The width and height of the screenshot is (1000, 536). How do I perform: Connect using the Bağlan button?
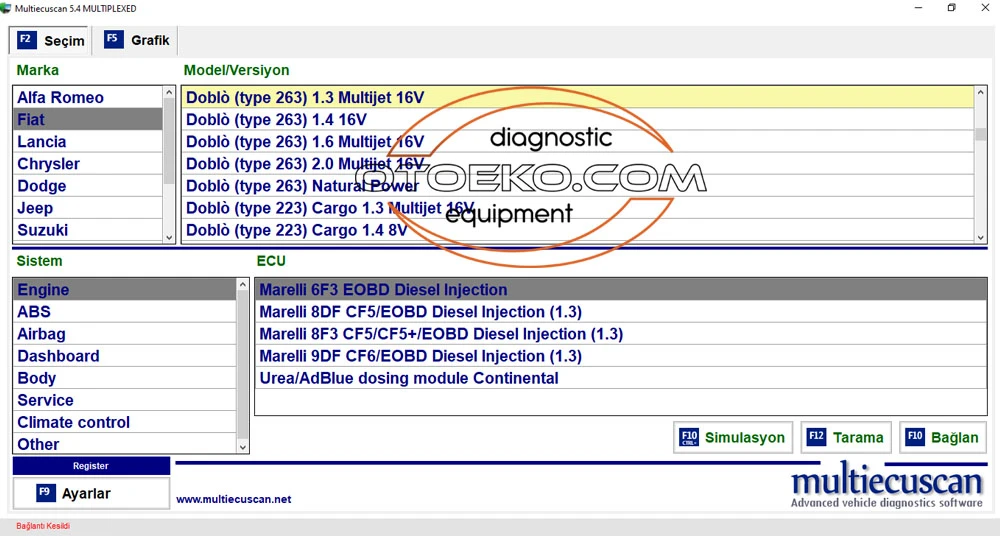click(x=943, y=437)
